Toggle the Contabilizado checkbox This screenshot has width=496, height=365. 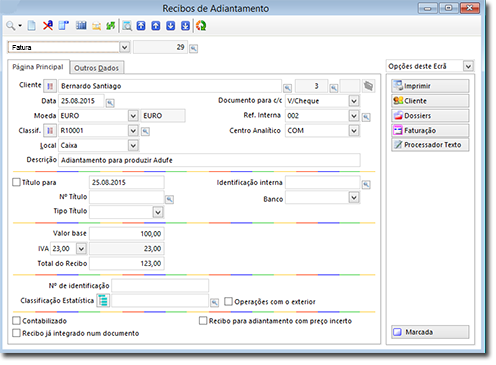pos(16,321)
